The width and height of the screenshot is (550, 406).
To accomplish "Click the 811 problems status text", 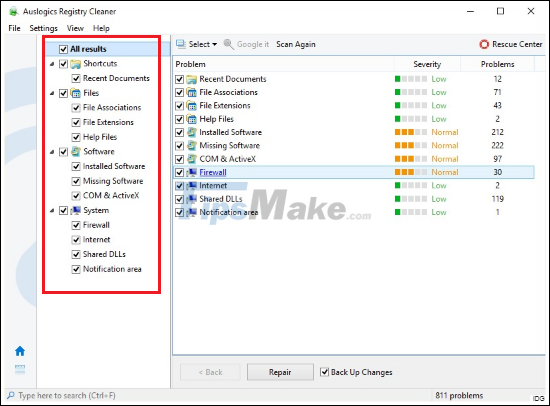I will click(x=459, y=395).
